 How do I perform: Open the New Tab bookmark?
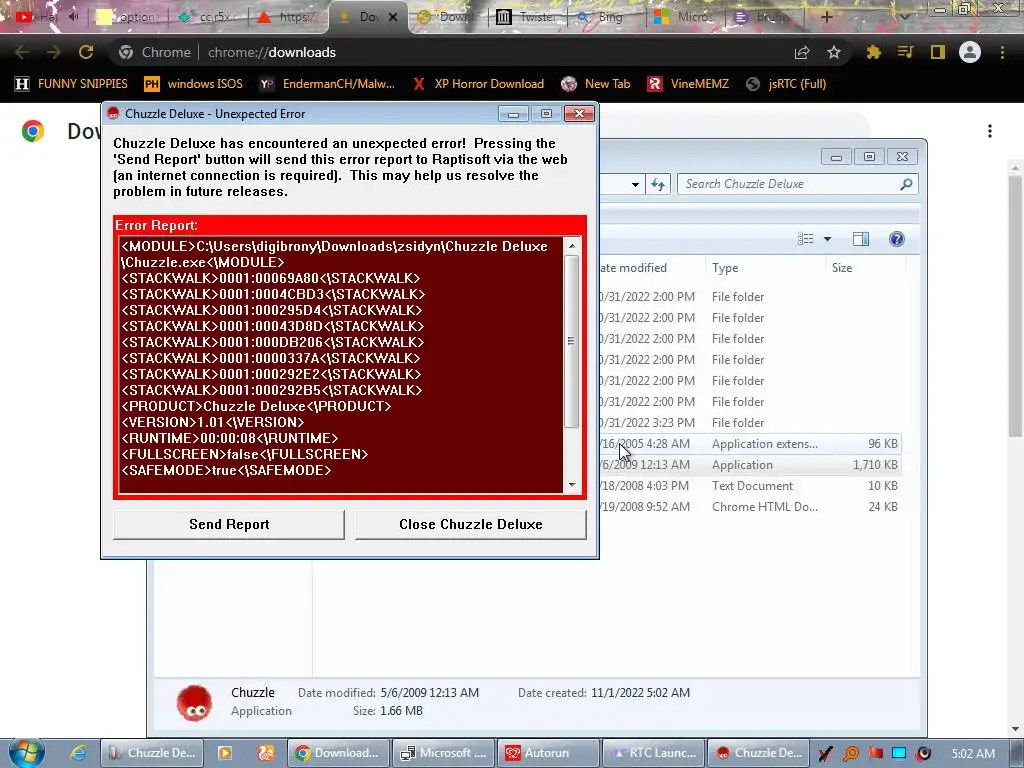pos(596,84)
